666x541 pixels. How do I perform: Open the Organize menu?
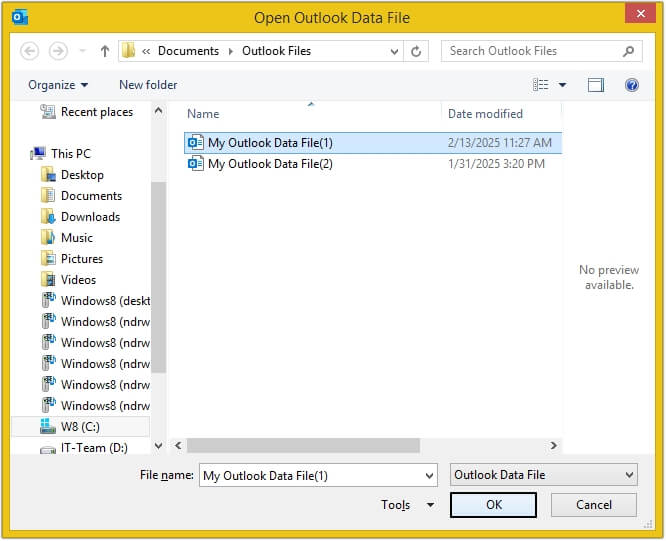[58, 85]
